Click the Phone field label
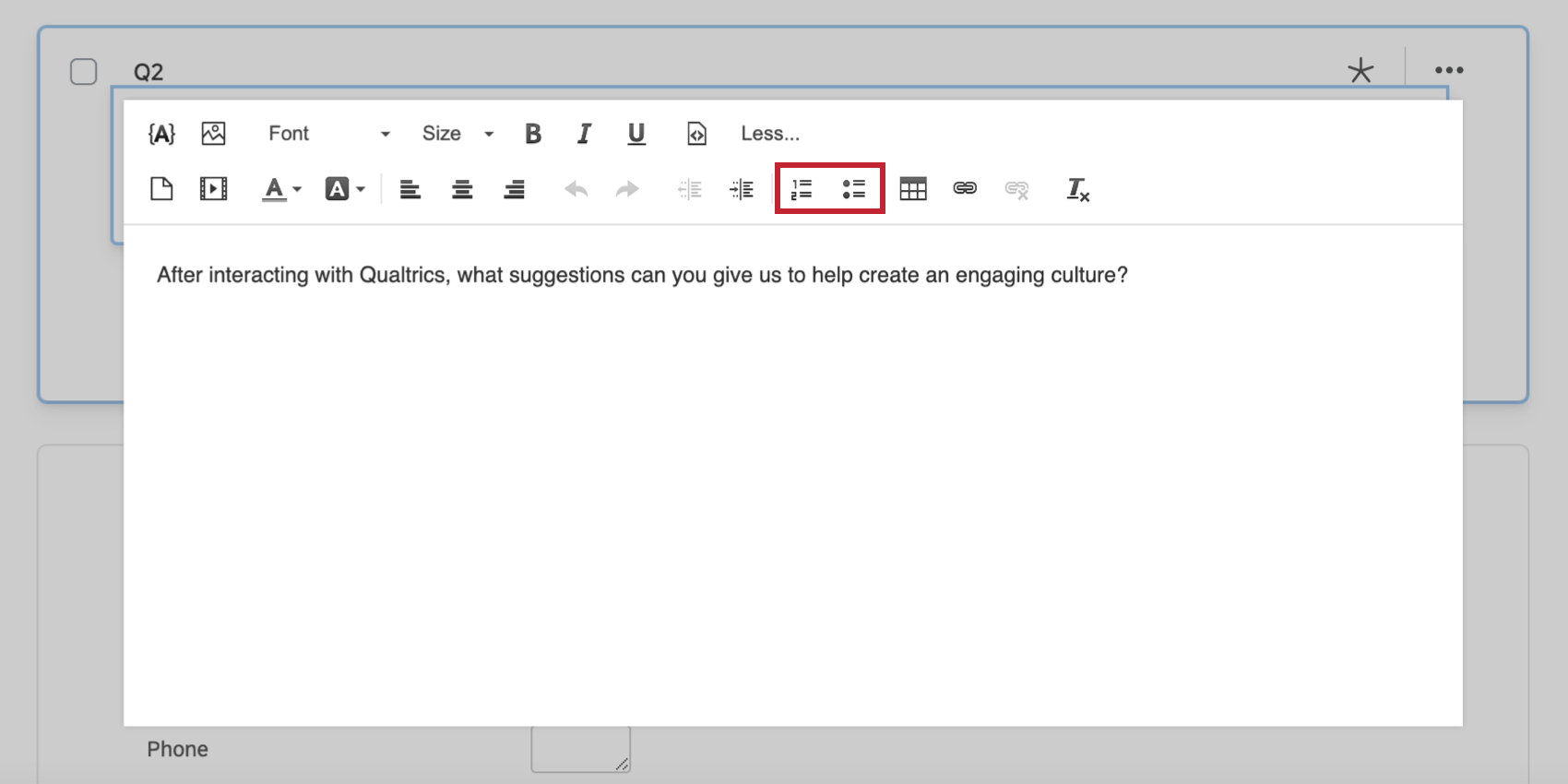The image size is (1568, 784). pyautogui.click(x=177, y=749)
